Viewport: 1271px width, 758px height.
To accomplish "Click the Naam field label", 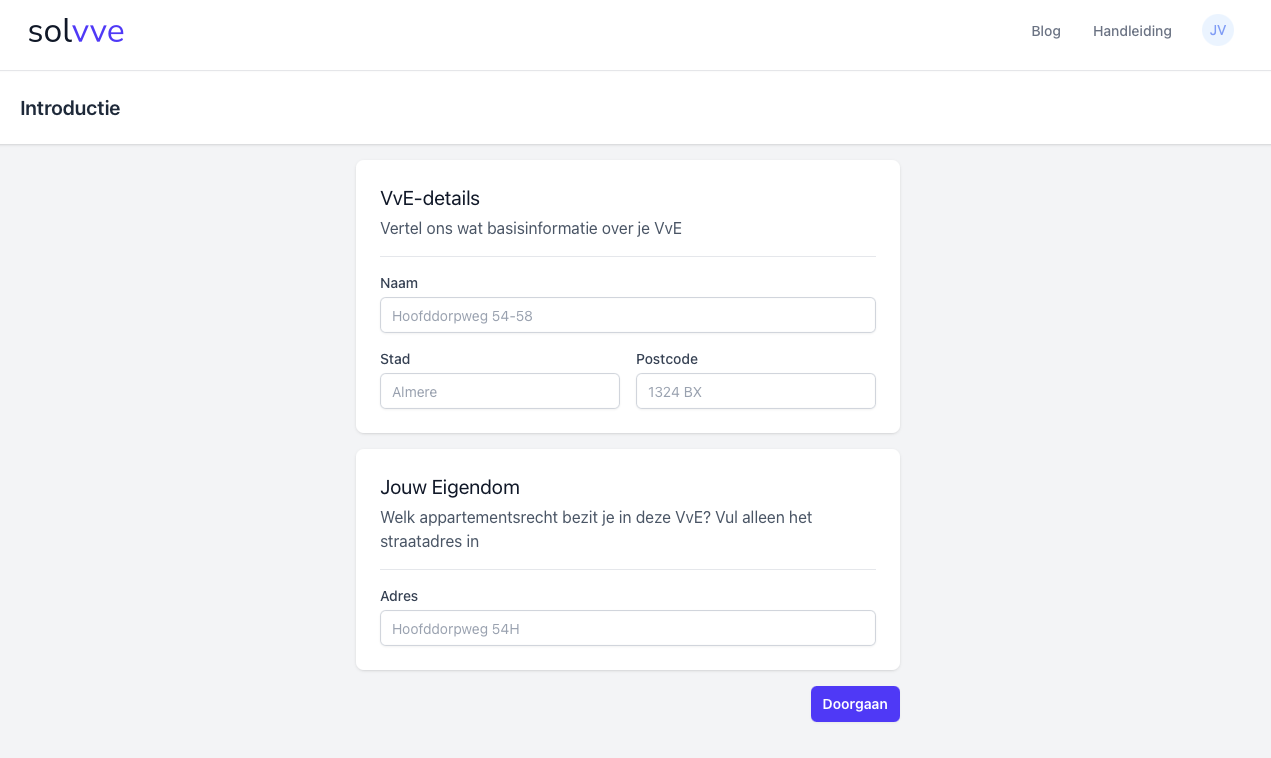I will (x=399, y=283).
